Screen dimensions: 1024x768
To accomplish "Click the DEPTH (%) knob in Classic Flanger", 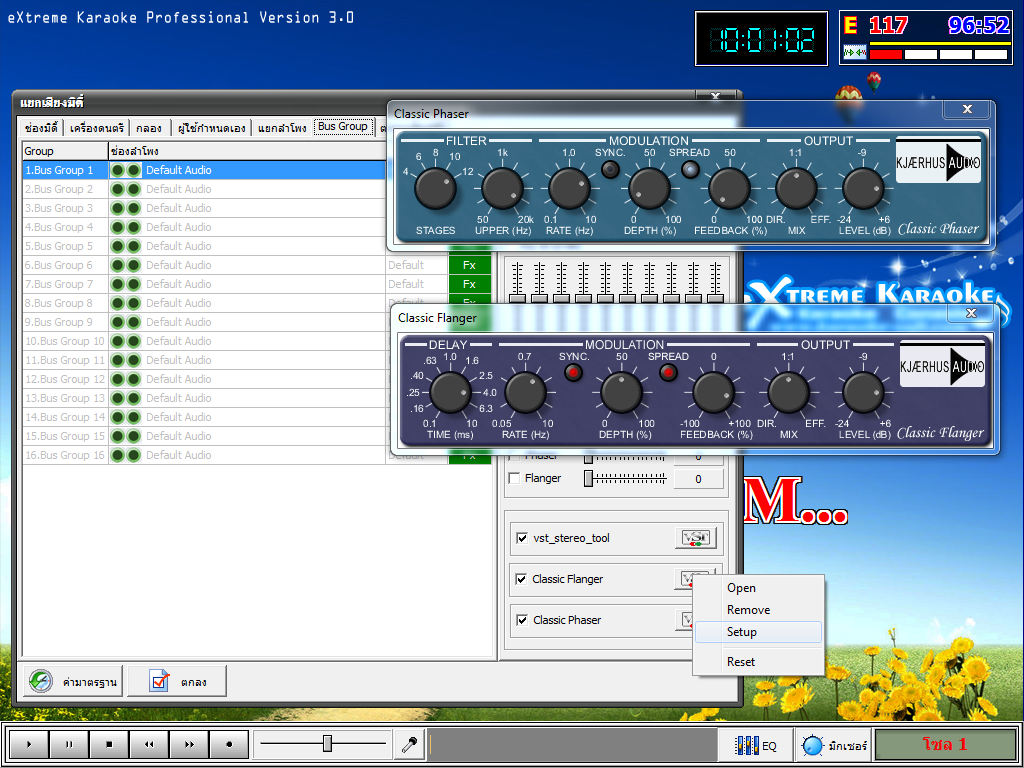I will point(622,393).
